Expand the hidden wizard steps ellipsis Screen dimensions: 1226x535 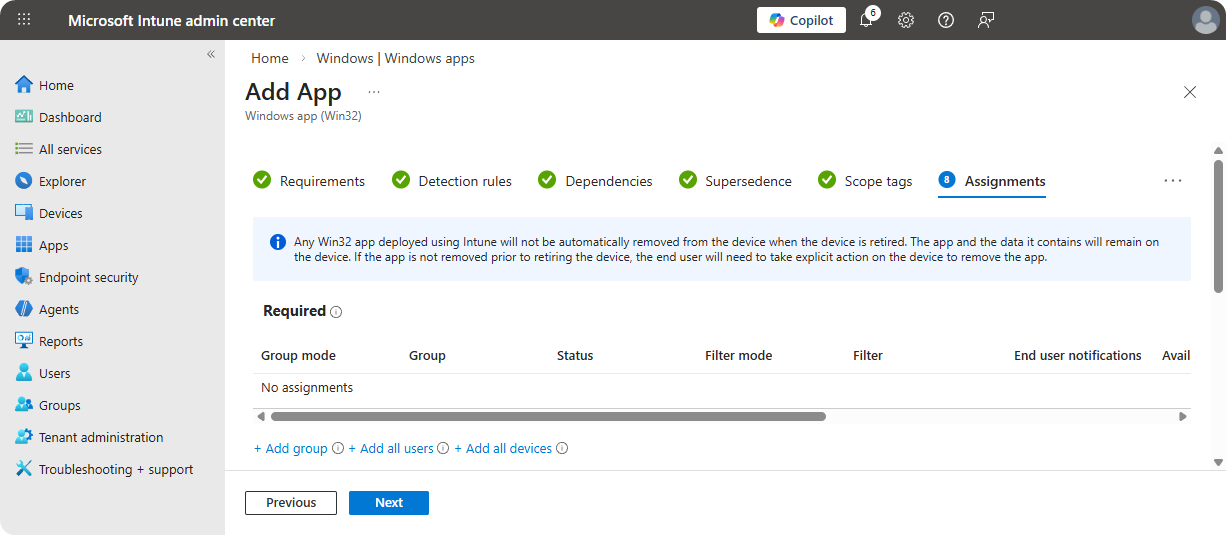(1173, 181)
